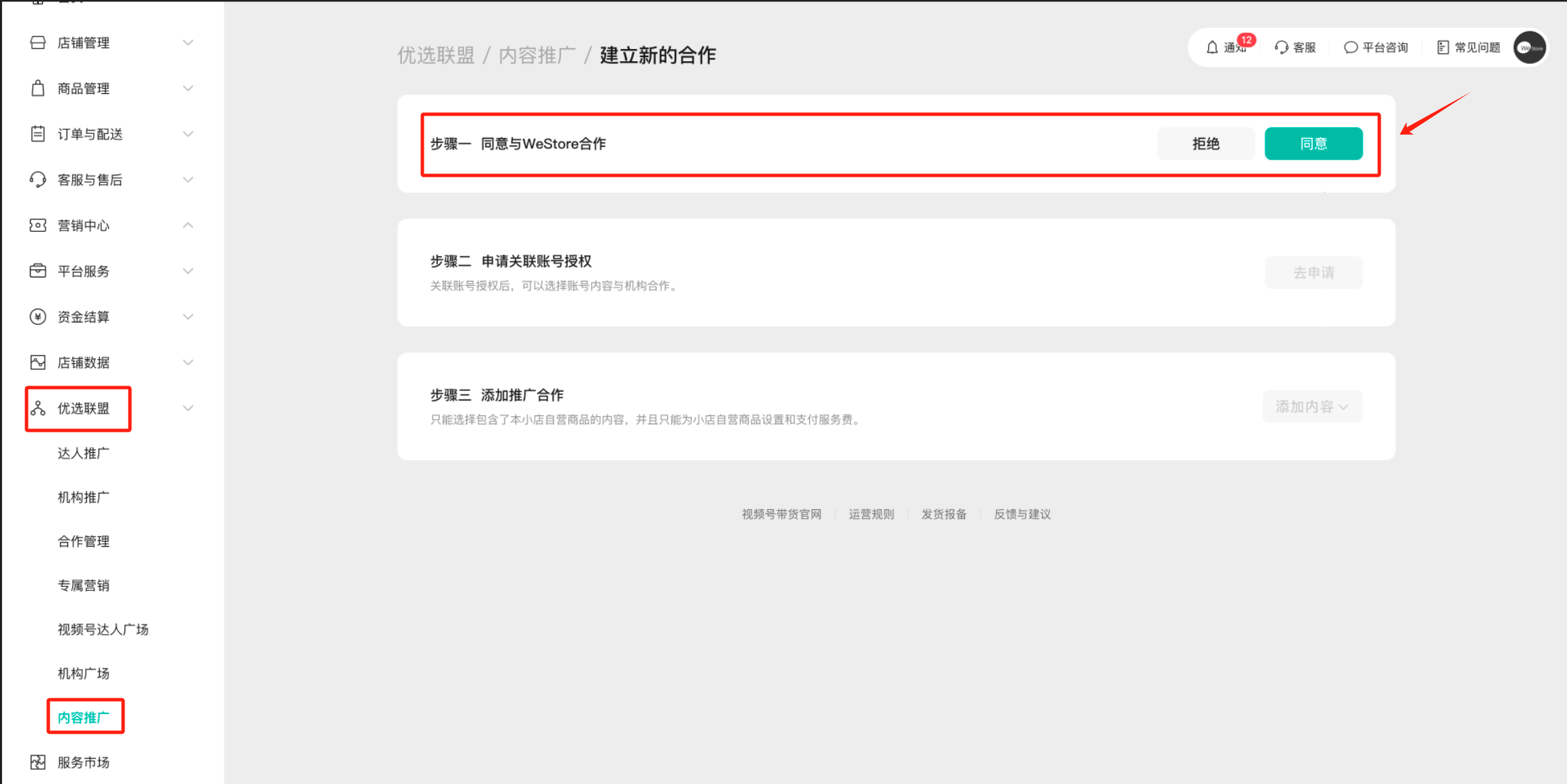Open the 添加内容 dropdown
The width and height of the screenshot is (1567, 784).
[1312, 407]
